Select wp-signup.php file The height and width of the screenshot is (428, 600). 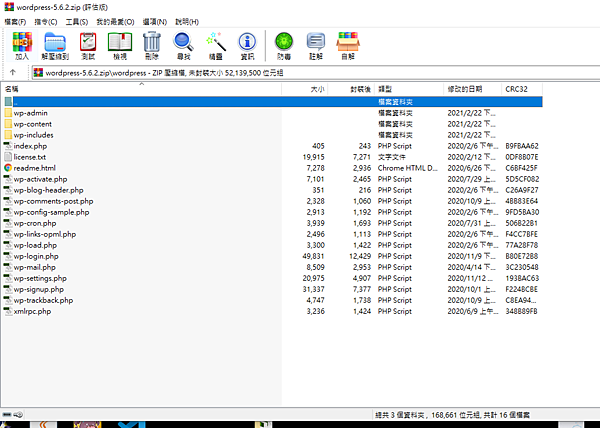pos(39,289)
